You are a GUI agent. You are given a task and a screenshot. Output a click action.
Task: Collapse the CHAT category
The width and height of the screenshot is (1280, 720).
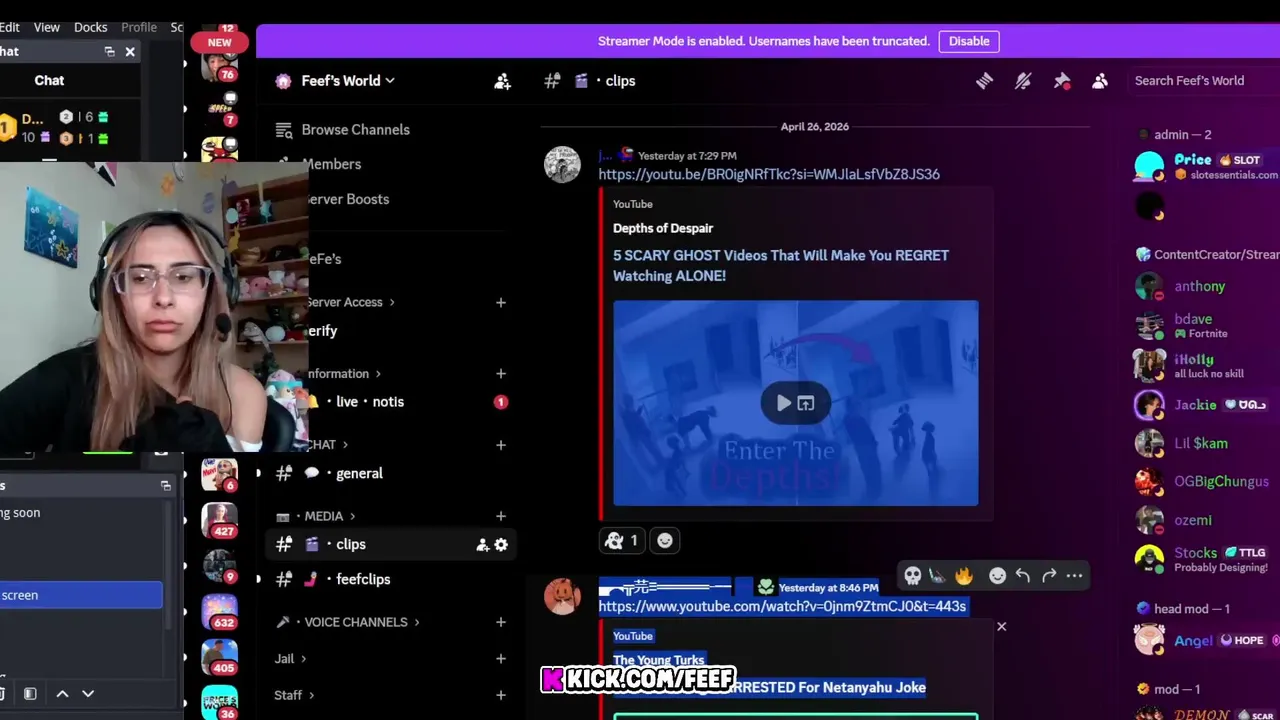pos(327,445)
